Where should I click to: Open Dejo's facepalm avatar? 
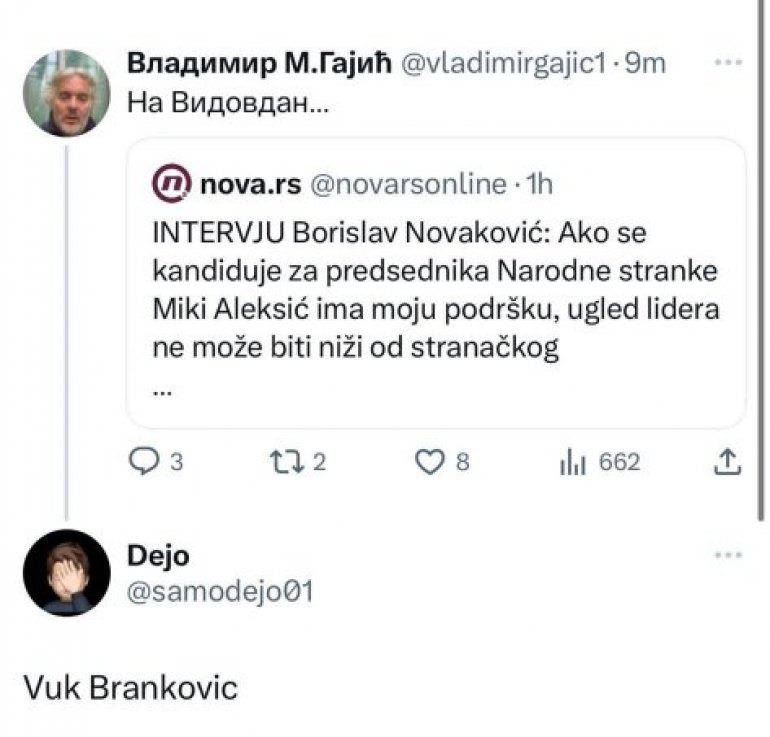[66, 573]
